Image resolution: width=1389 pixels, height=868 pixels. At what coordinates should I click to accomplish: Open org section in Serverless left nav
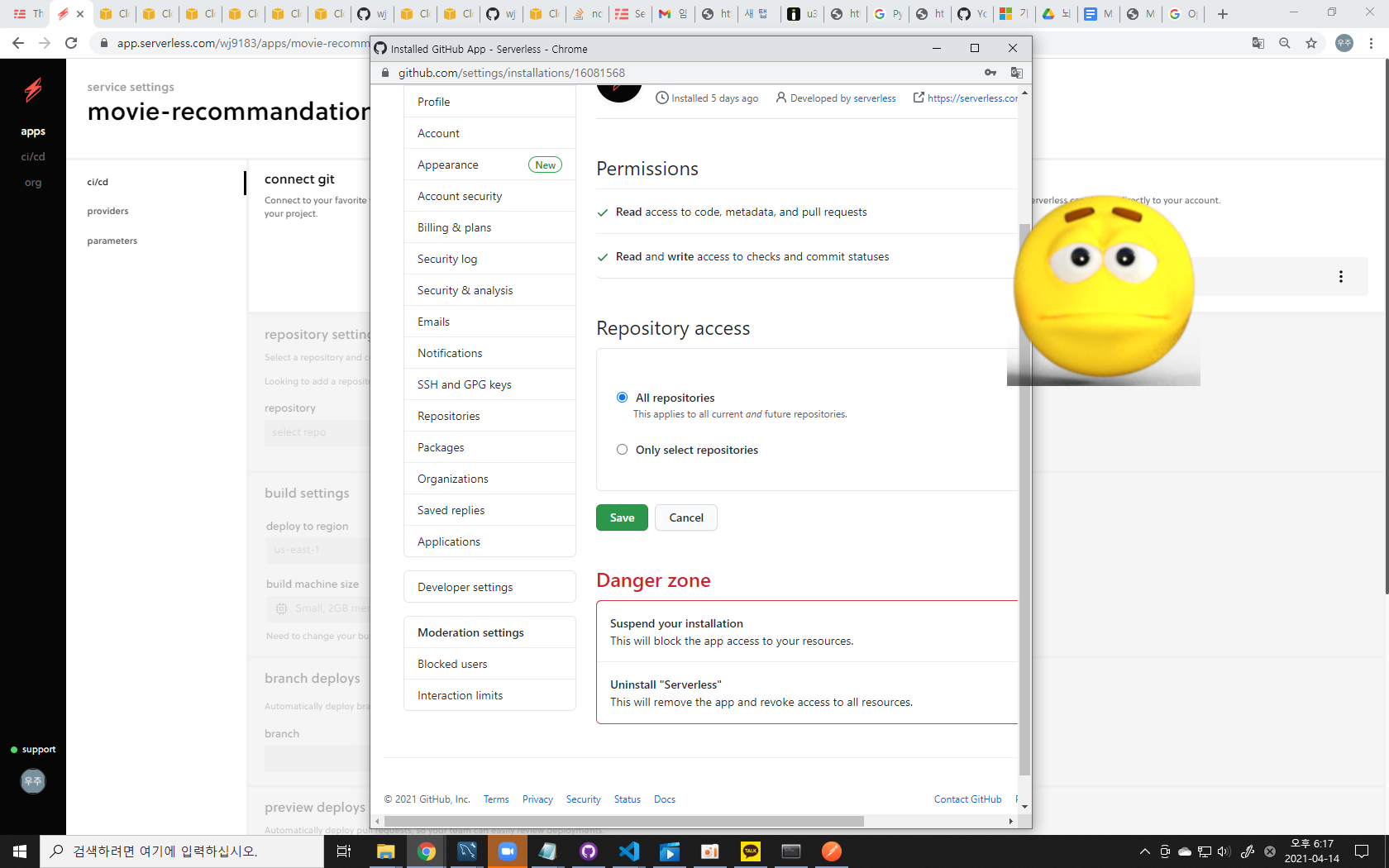pyautogui.click(x=33, y=183)
